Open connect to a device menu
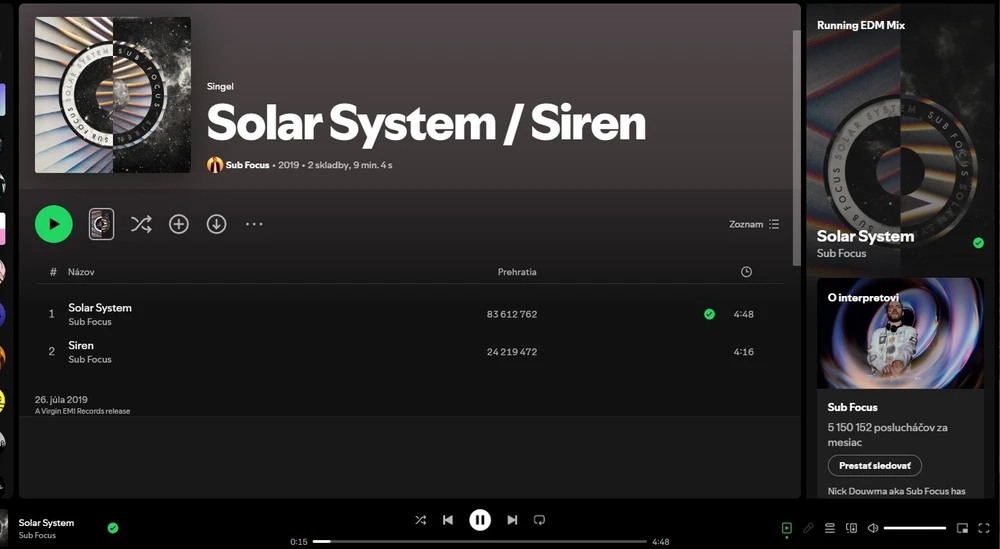1000x549 pixels. click(x=851, y=528)
